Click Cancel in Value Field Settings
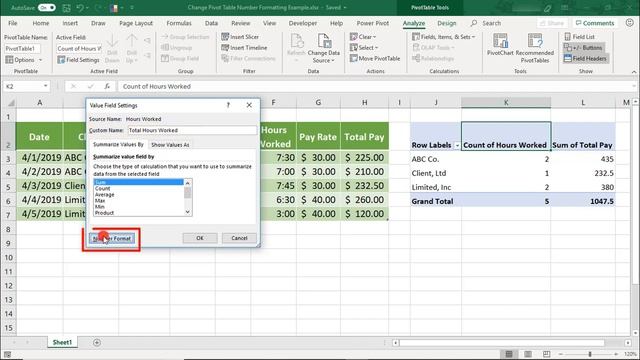This screenshot has height=360, width=640. point(239,238)
